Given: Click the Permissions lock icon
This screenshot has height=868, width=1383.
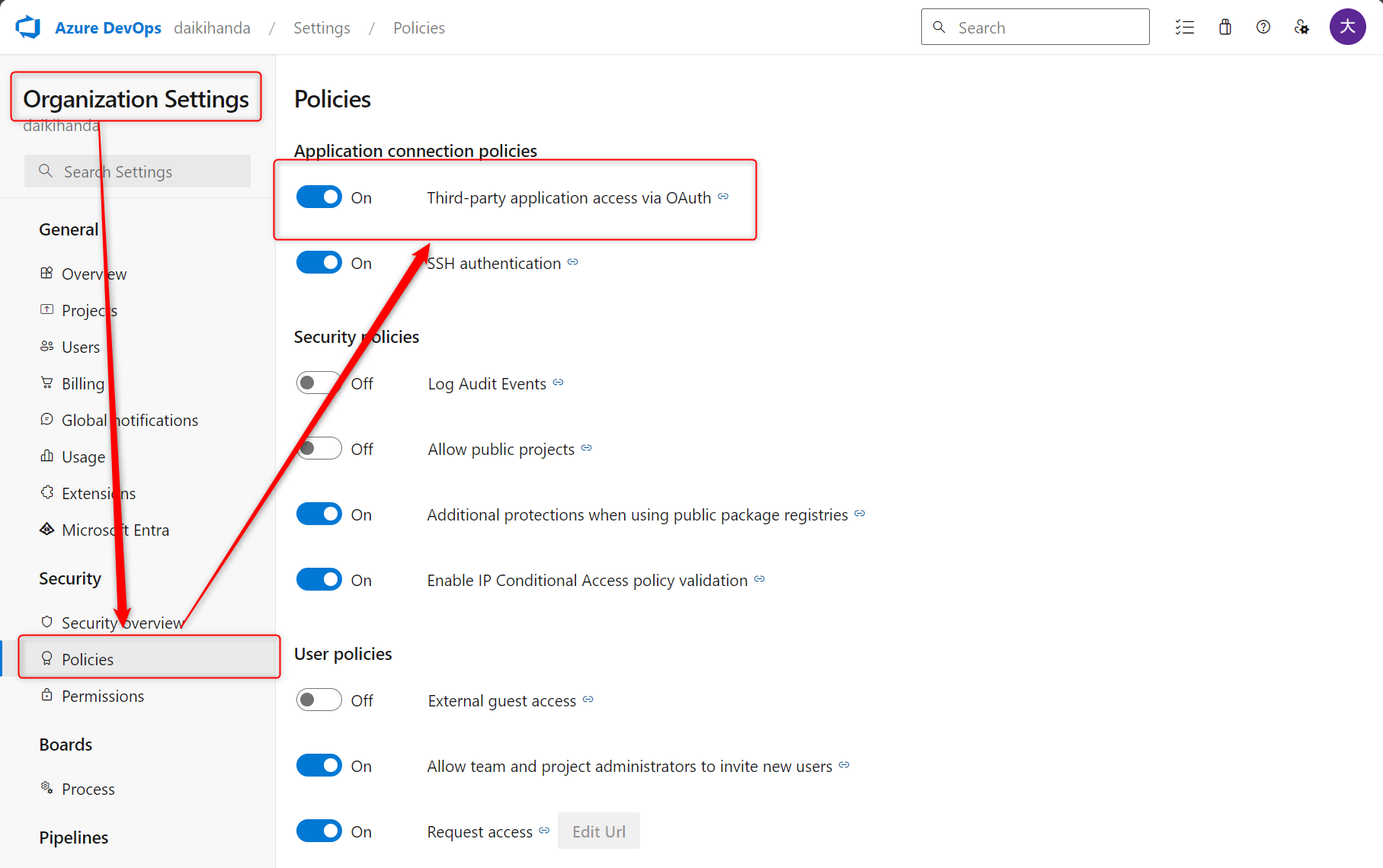Looking at the screenshot, I should point(47,695).
